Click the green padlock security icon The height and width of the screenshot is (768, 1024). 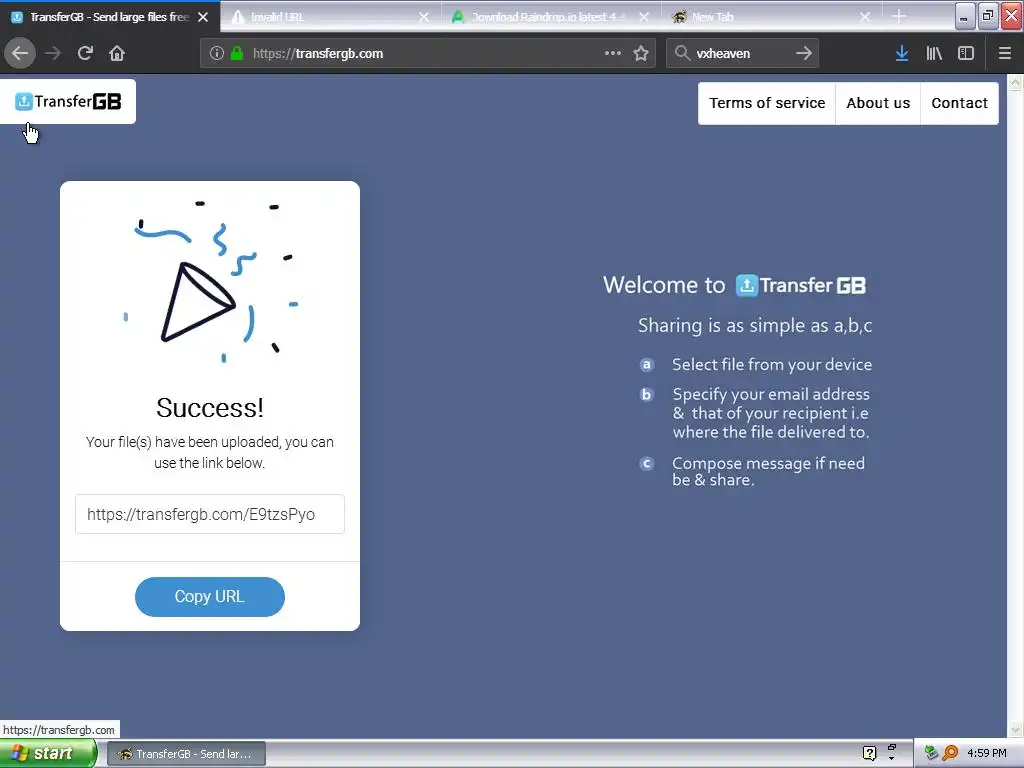click(237, 53)
